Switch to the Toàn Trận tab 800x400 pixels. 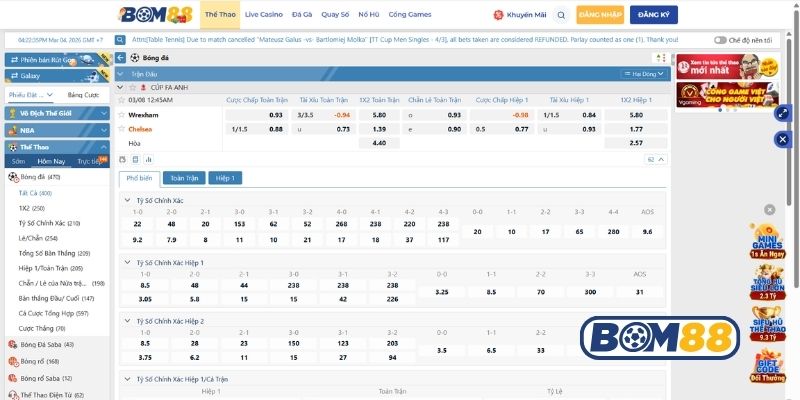tap(184, 178)
